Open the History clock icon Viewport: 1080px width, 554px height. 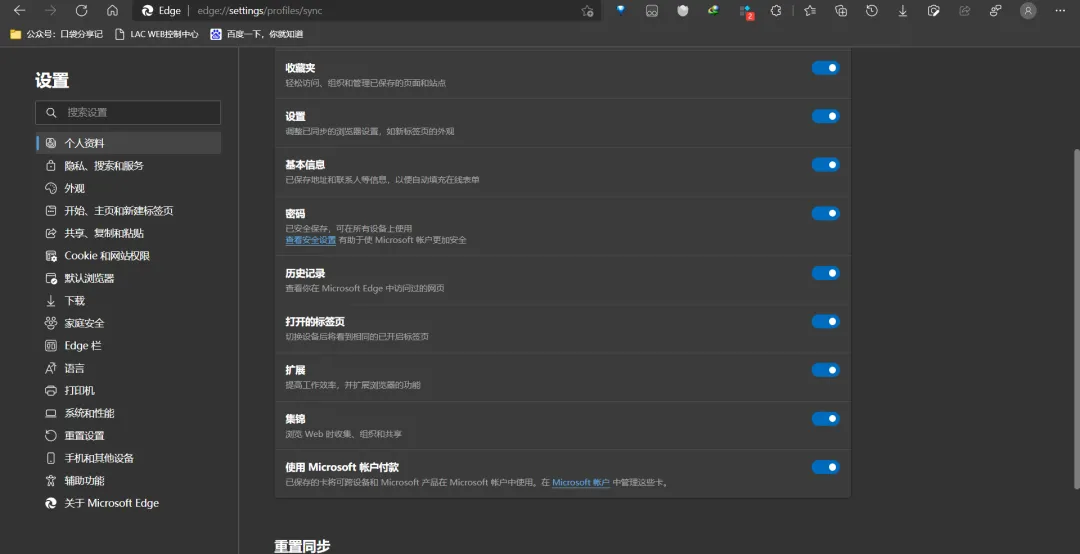click(871, 10)
